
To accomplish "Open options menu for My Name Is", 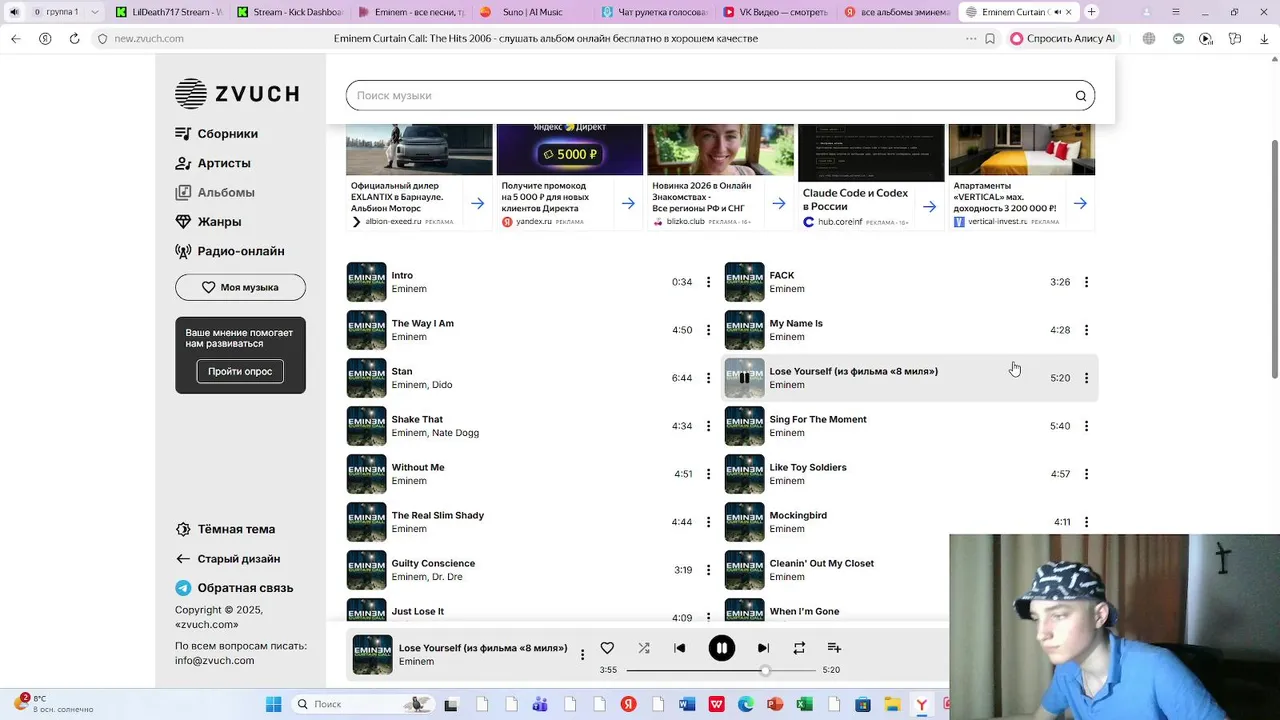I will [x=1086, y=330].
